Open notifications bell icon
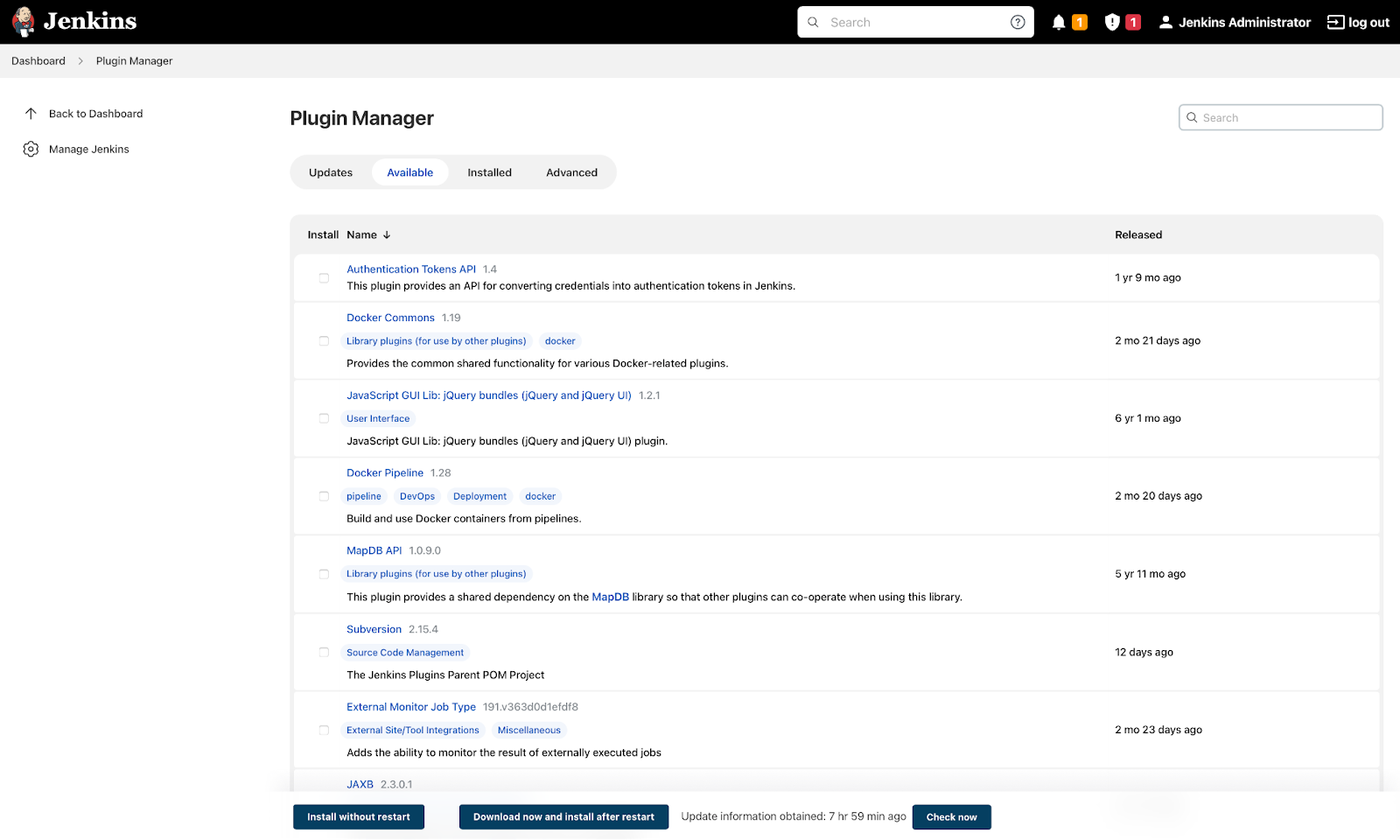Screen dimensions: 1400x840 pyautogui.click(x=1059, y=23)
